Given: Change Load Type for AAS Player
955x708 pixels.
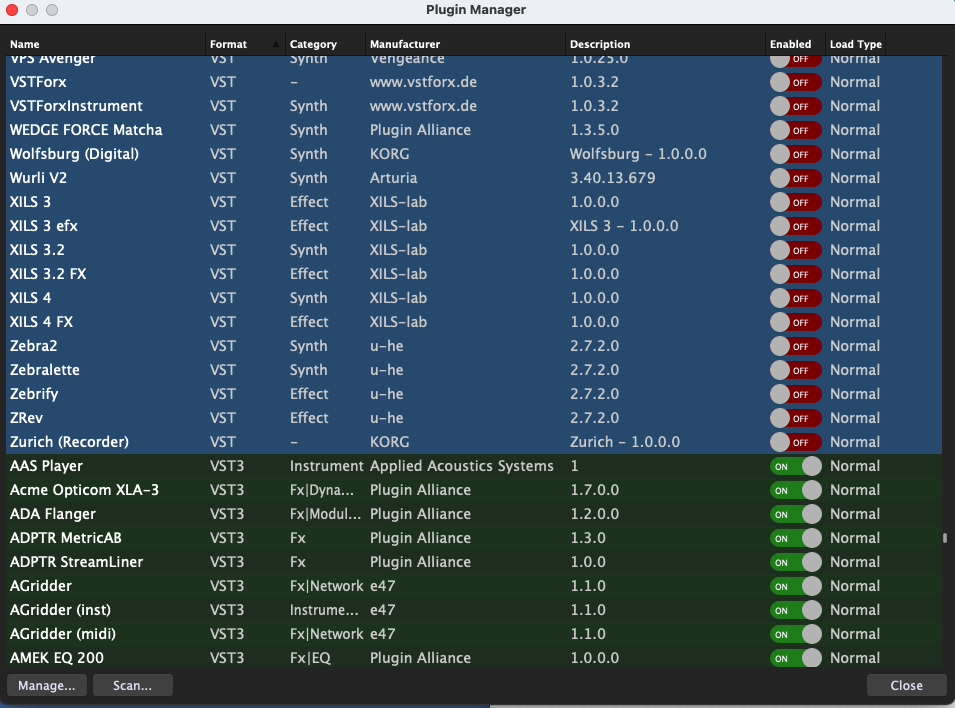Looking at the screenshot, I should tap(855, 466).
